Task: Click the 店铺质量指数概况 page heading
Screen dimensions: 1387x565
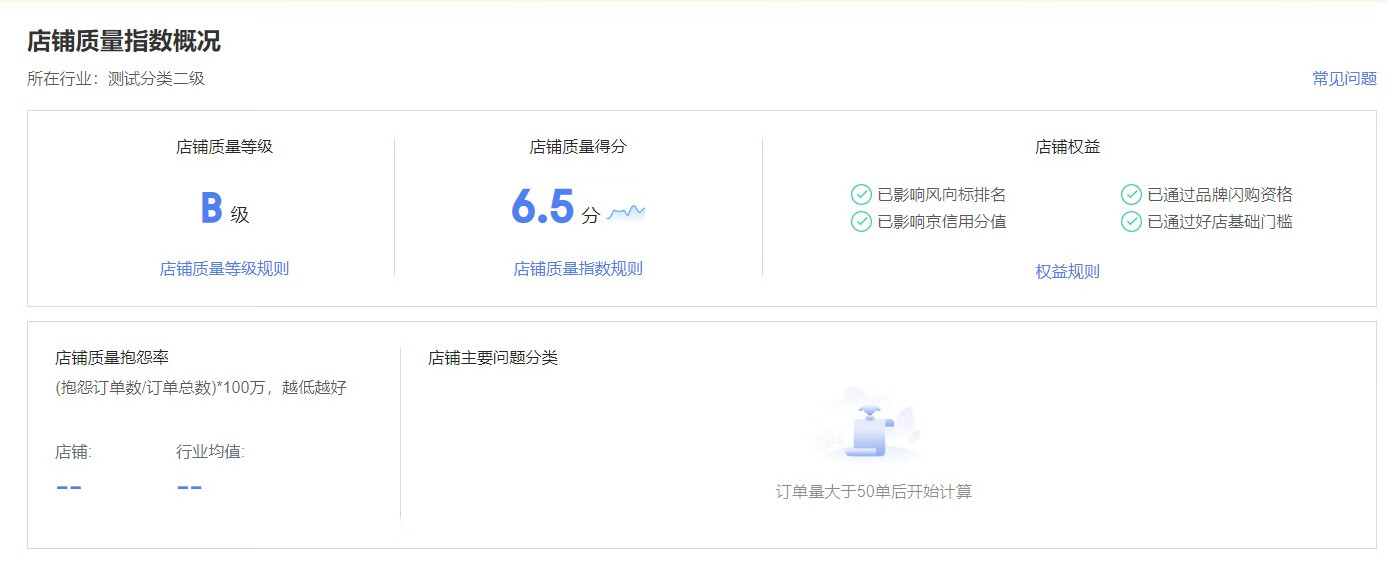Action: point(124,41)
